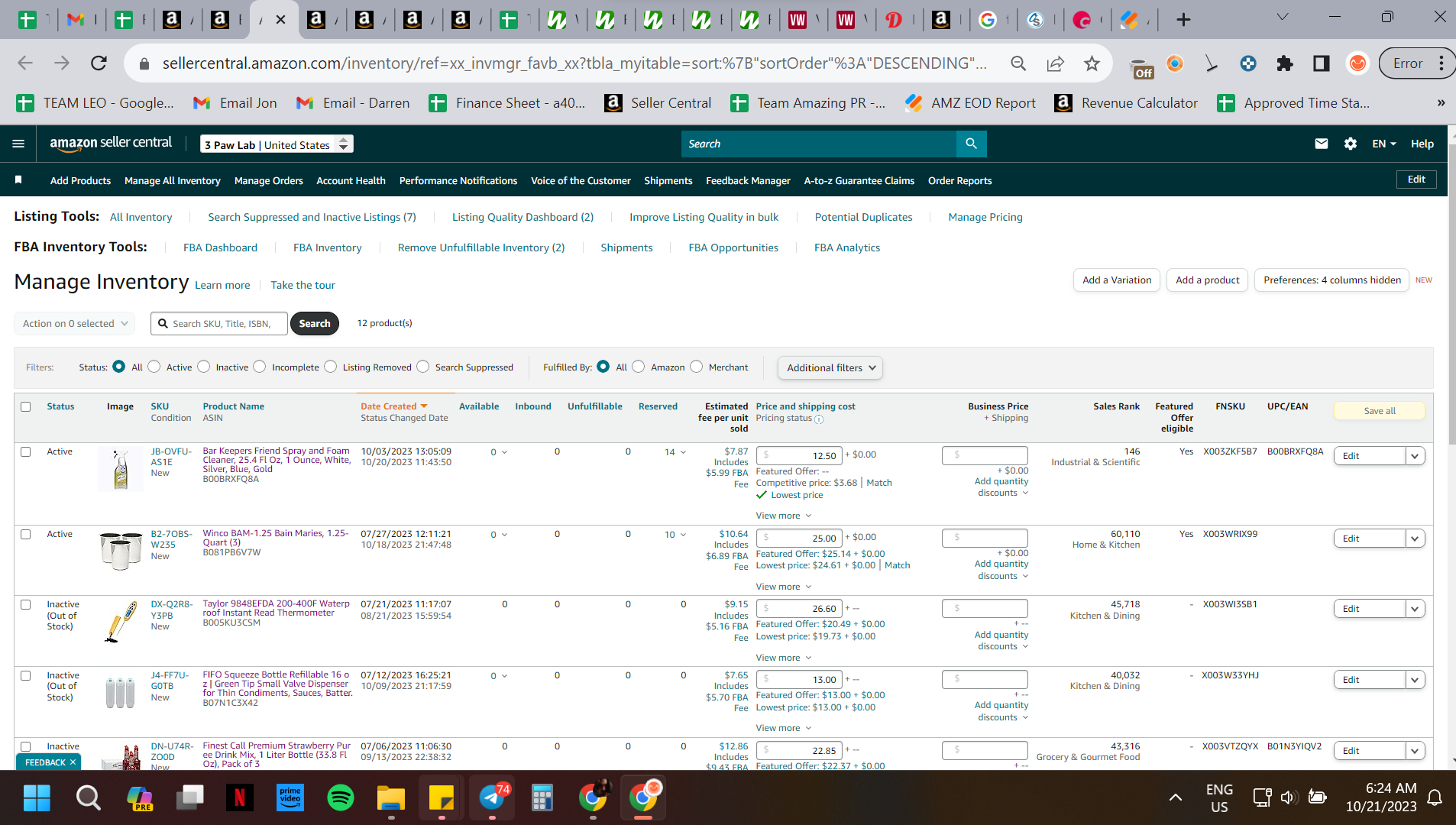
Task: Open the Calculator from the taskbar
Action: click(x=542, y=798)
